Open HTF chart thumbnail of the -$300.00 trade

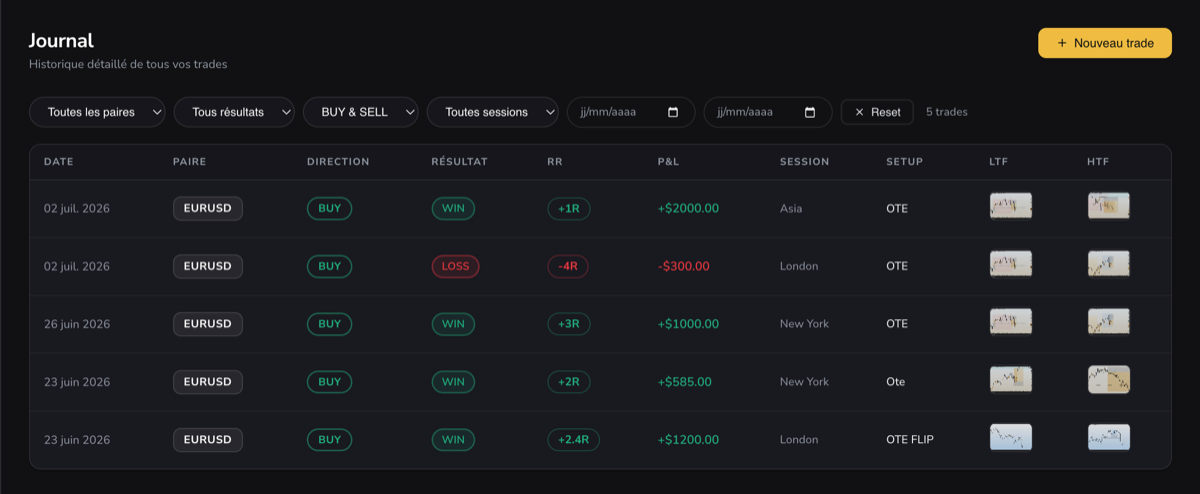[x=1108, y=264]
